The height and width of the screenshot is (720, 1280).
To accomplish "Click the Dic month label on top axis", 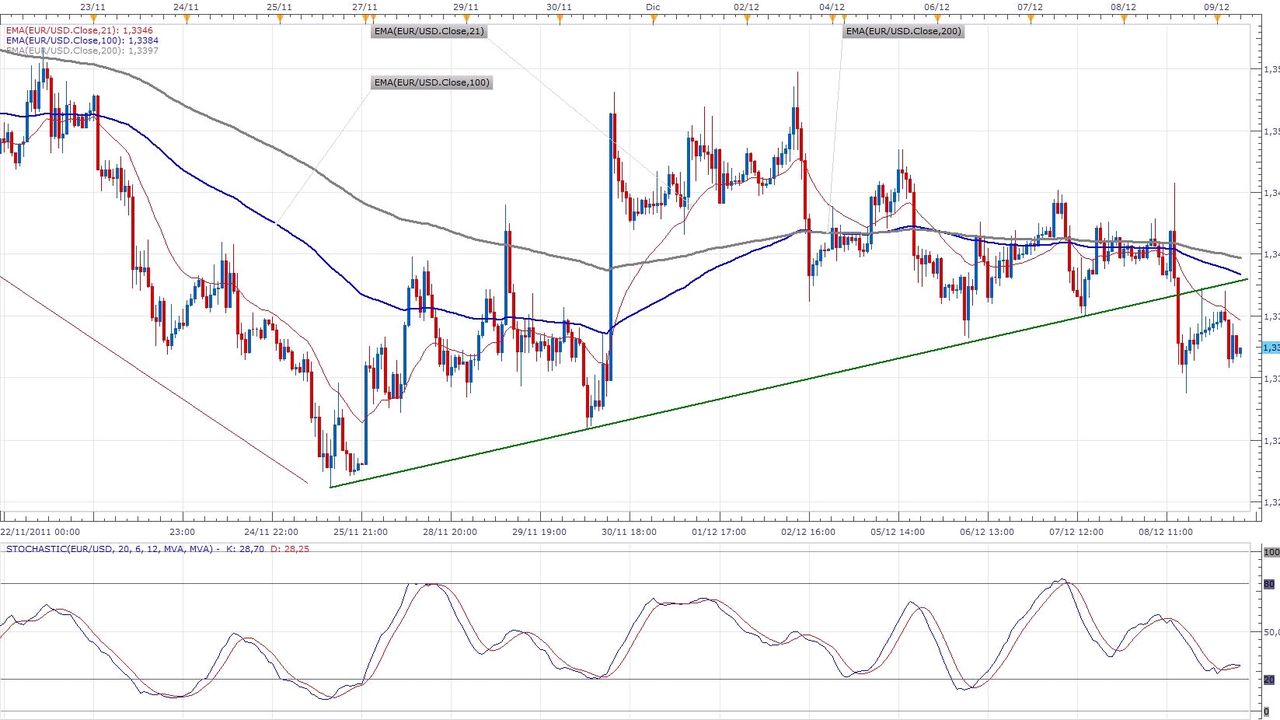I will [653, 6].
